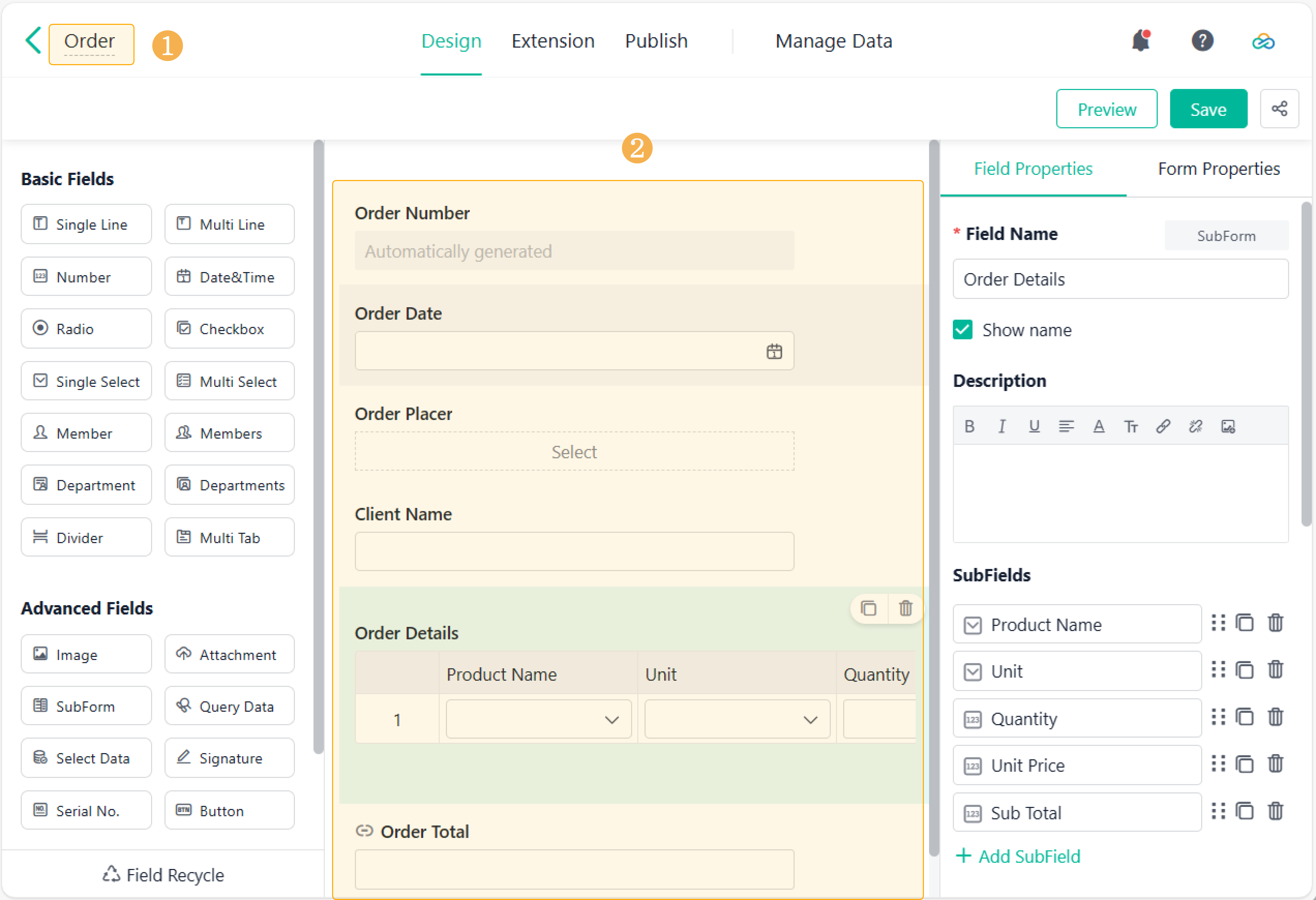Screen dimensions: 1316x900
Task: Uncheck the Show name checkbox
Action: (963, 330)
